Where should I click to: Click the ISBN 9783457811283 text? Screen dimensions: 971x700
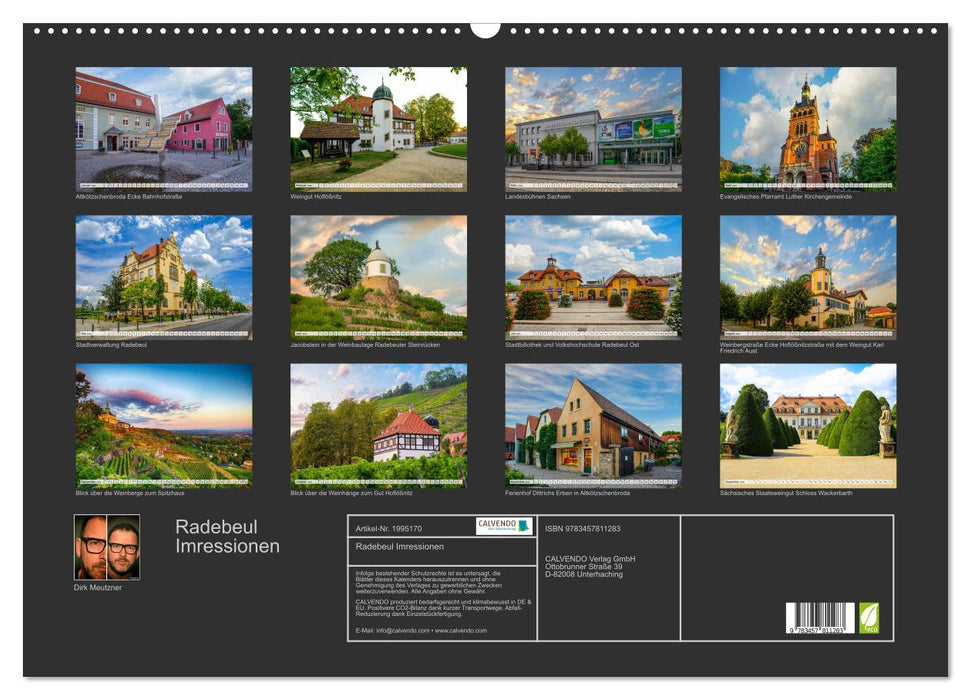coord(582,528)
